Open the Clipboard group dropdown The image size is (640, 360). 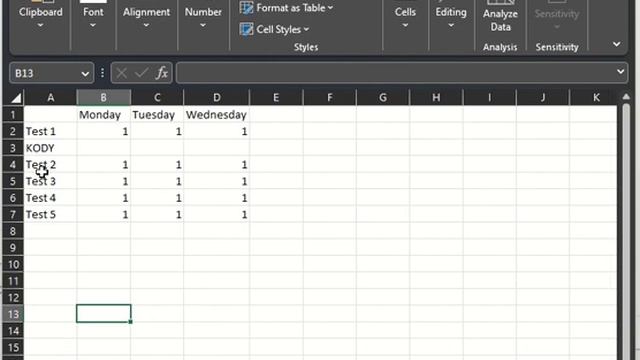[x=40, y=17]
